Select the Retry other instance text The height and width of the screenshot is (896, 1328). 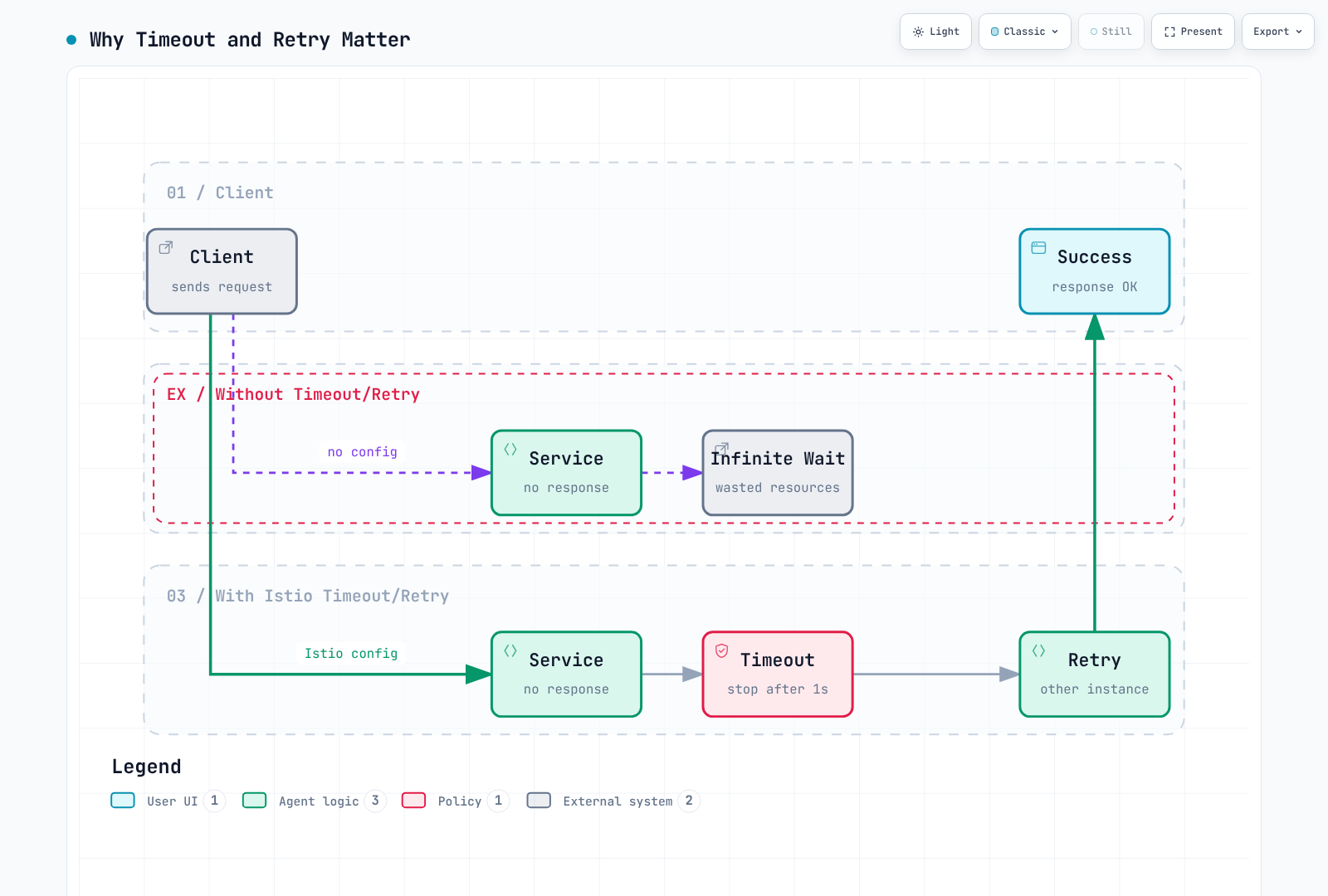point(1095,689)
